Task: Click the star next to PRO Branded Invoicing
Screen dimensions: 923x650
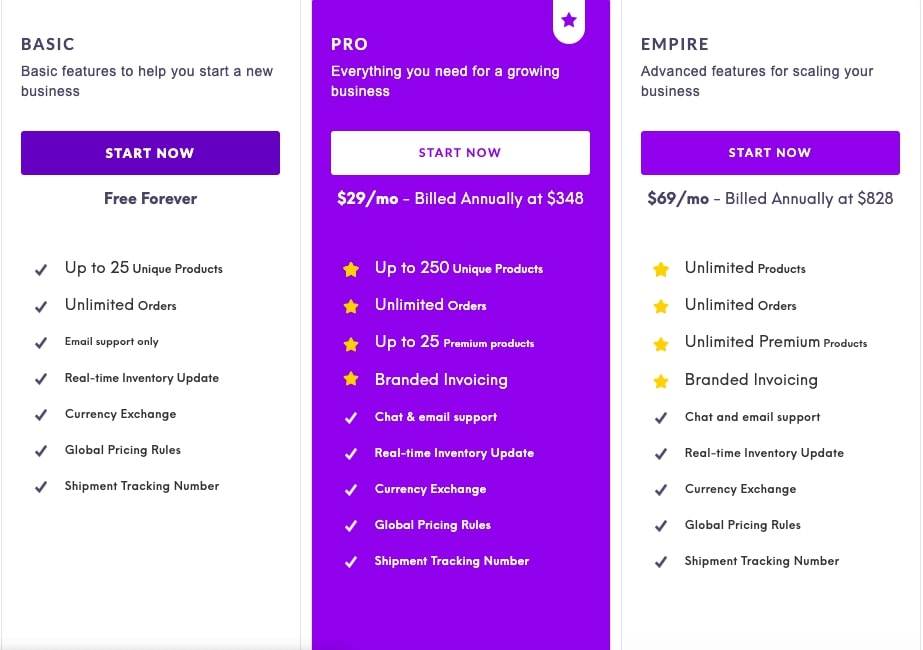Action: [351, 380]
